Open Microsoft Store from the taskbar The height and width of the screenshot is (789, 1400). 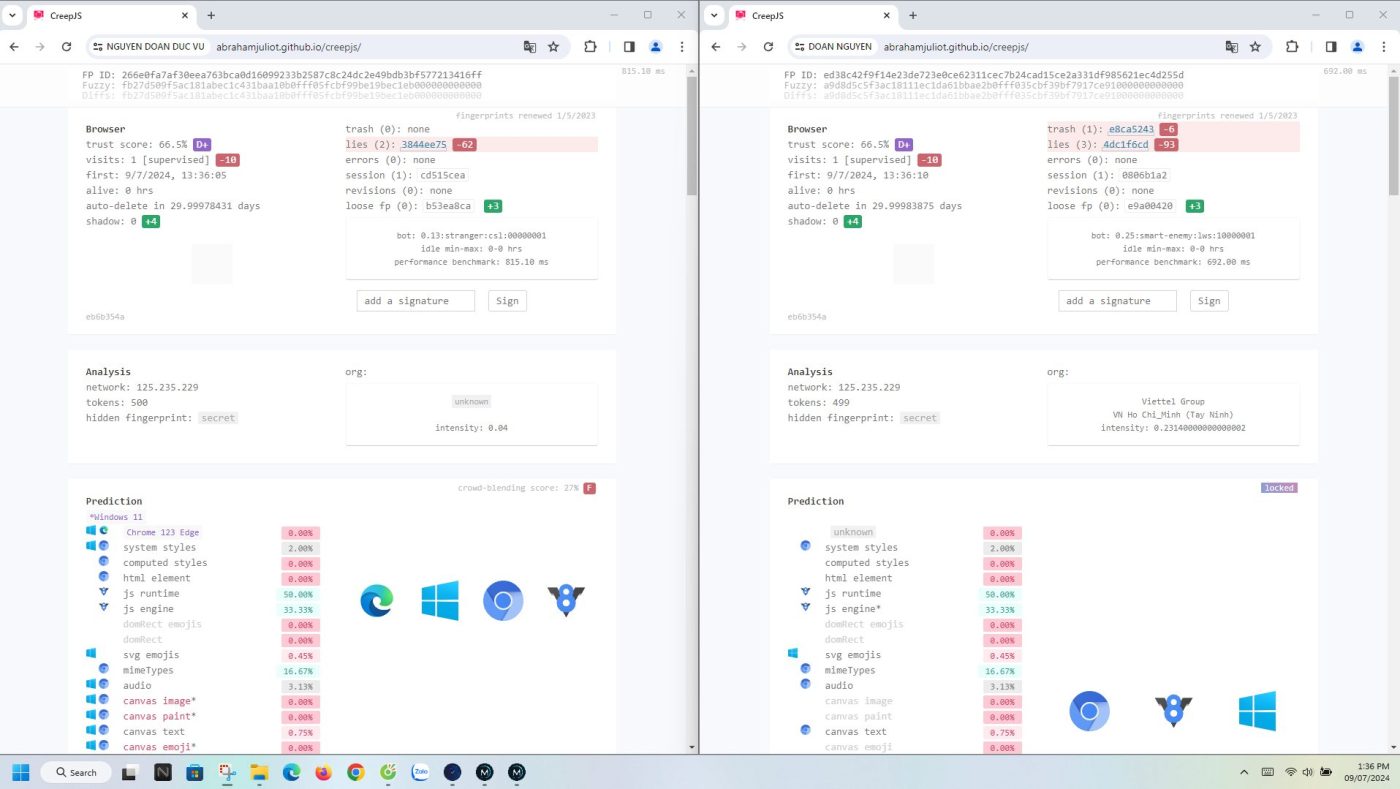click(195, 772)
